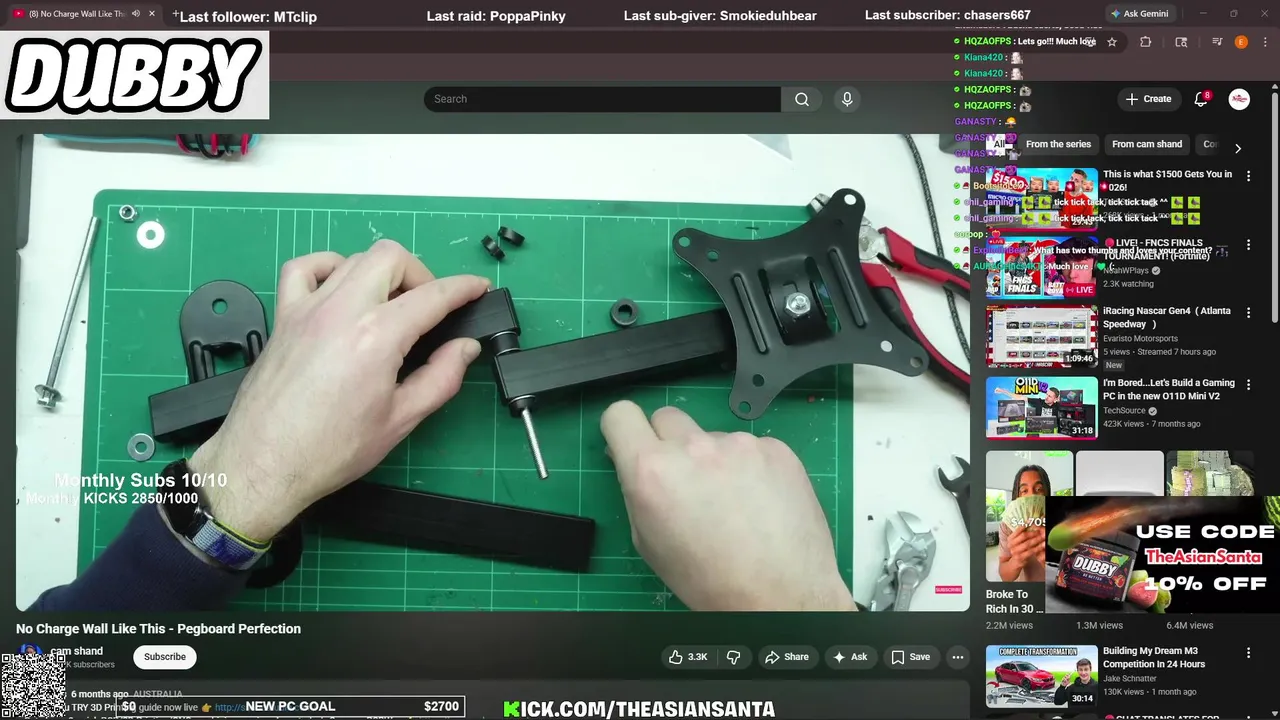Click the 'New' badge under the iRacing video
Screen dimensions: 1280x720
click(1113, 365)
